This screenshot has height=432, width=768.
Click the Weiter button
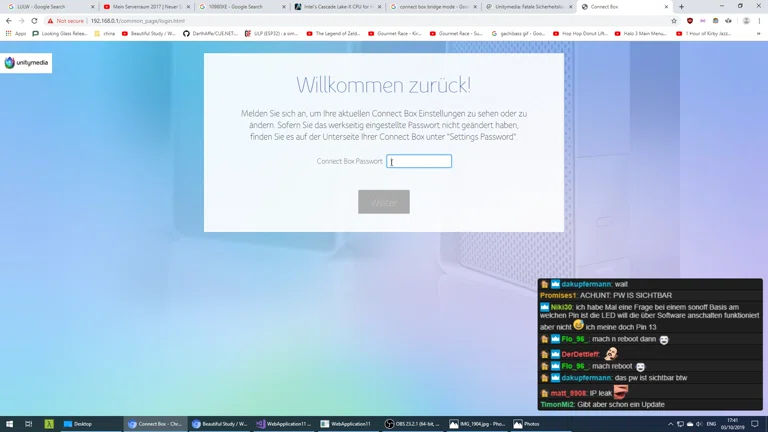click(384, 202)
